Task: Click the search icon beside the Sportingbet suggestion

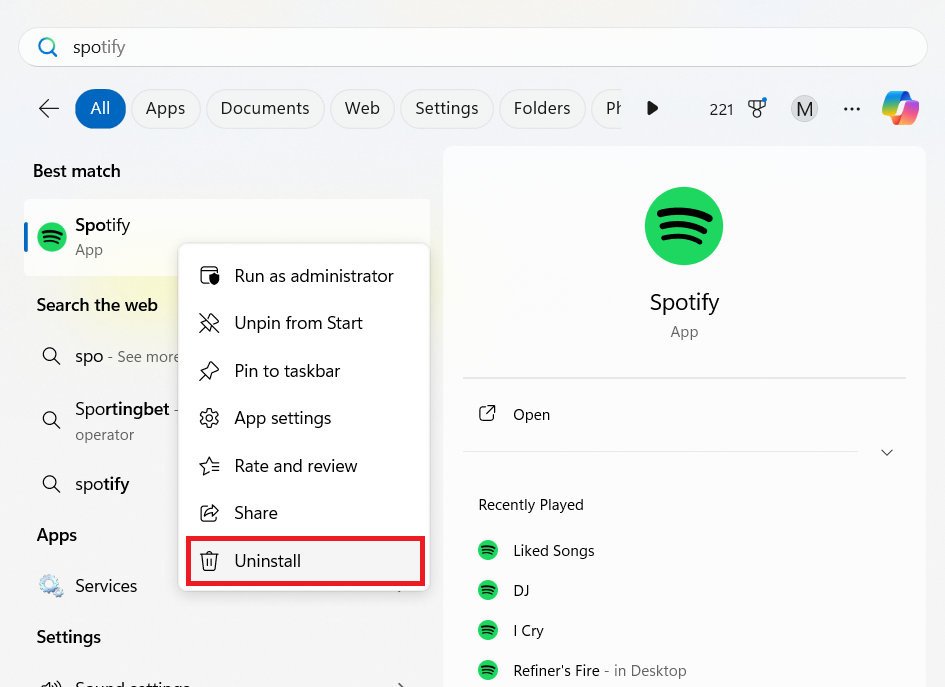Action: tap(51, 419)
